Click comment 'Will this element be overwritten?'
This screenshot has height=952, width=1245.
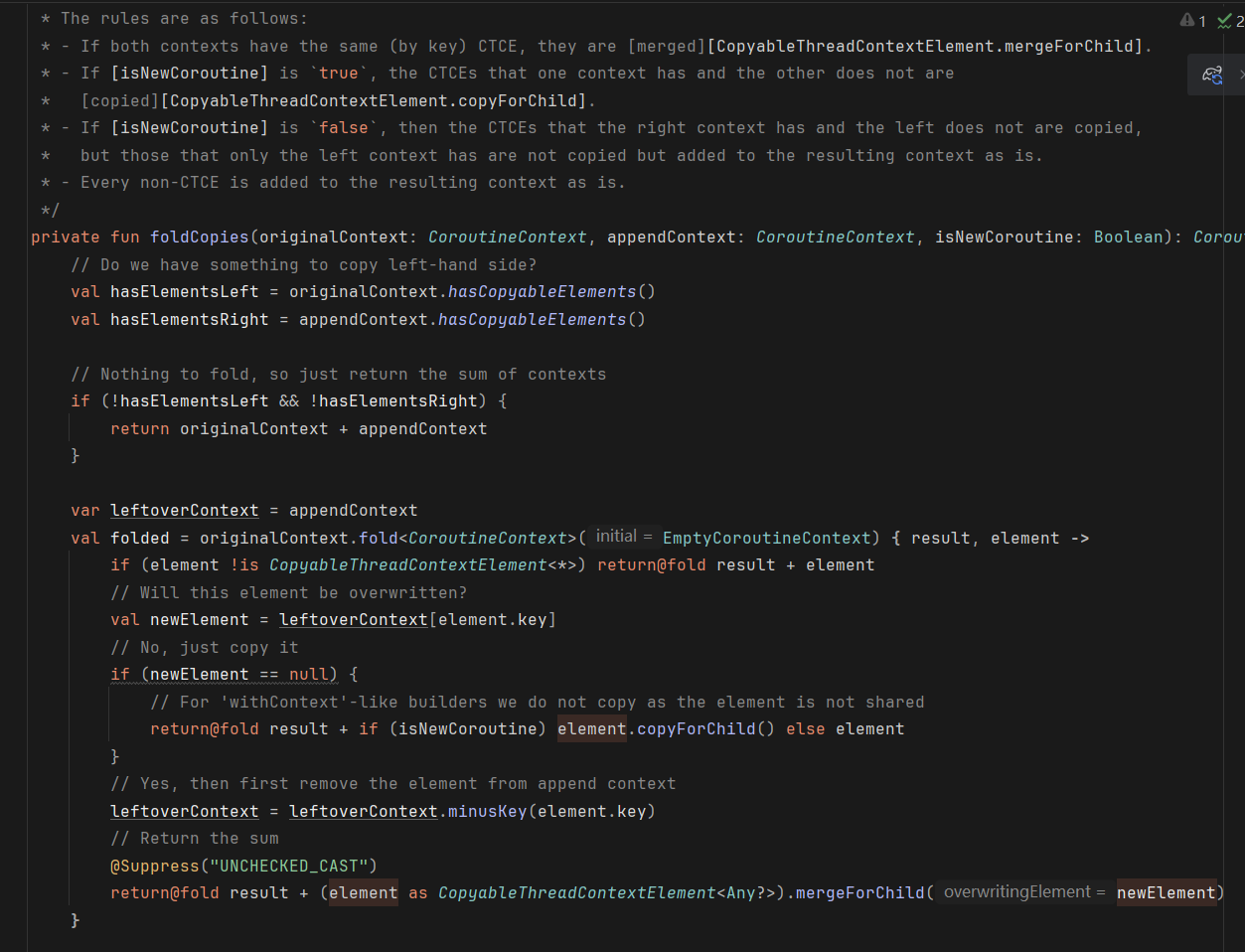coord(288,592)
